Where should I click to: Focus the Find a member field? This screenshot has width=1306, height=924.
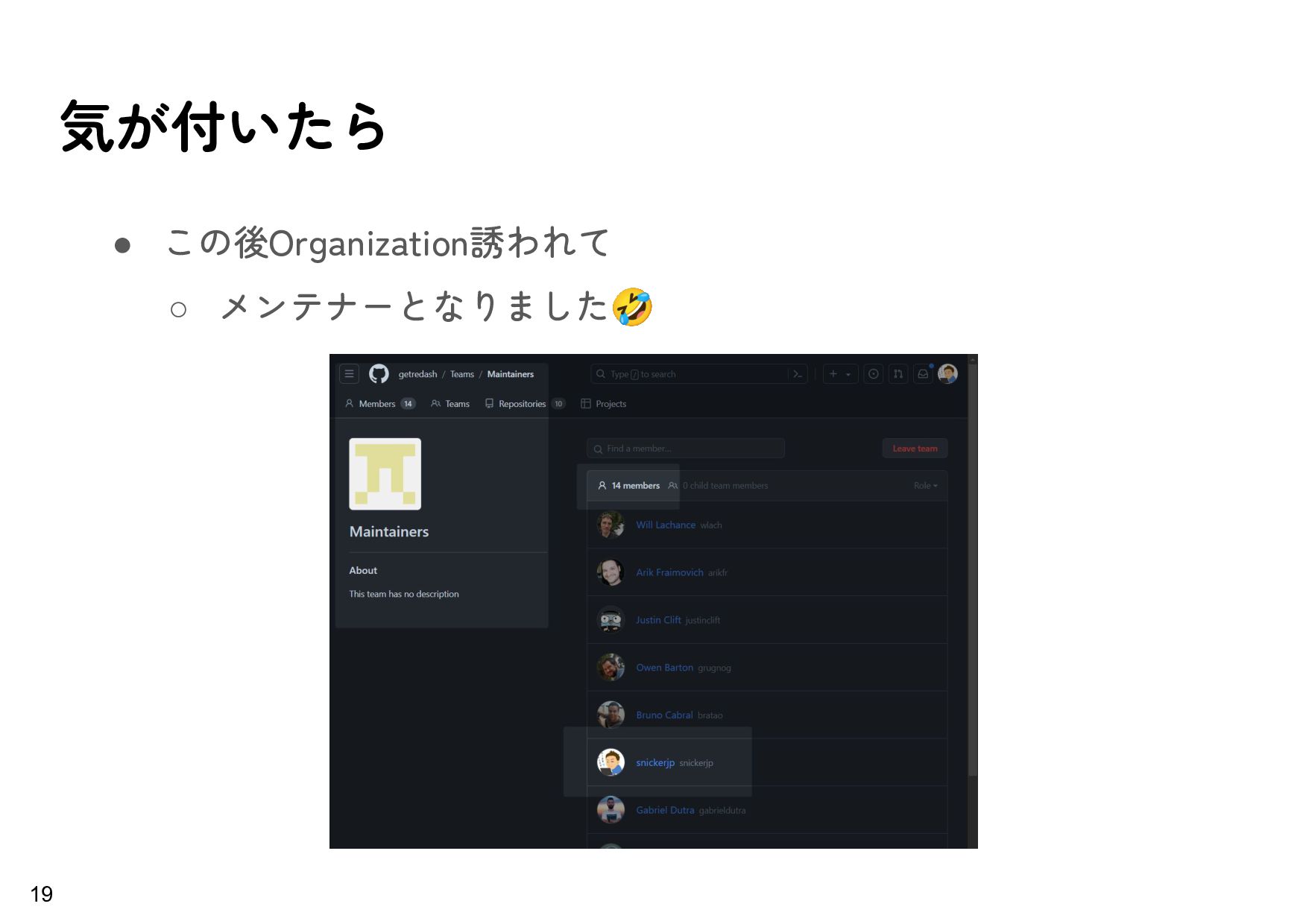click(x=686, y=449)
